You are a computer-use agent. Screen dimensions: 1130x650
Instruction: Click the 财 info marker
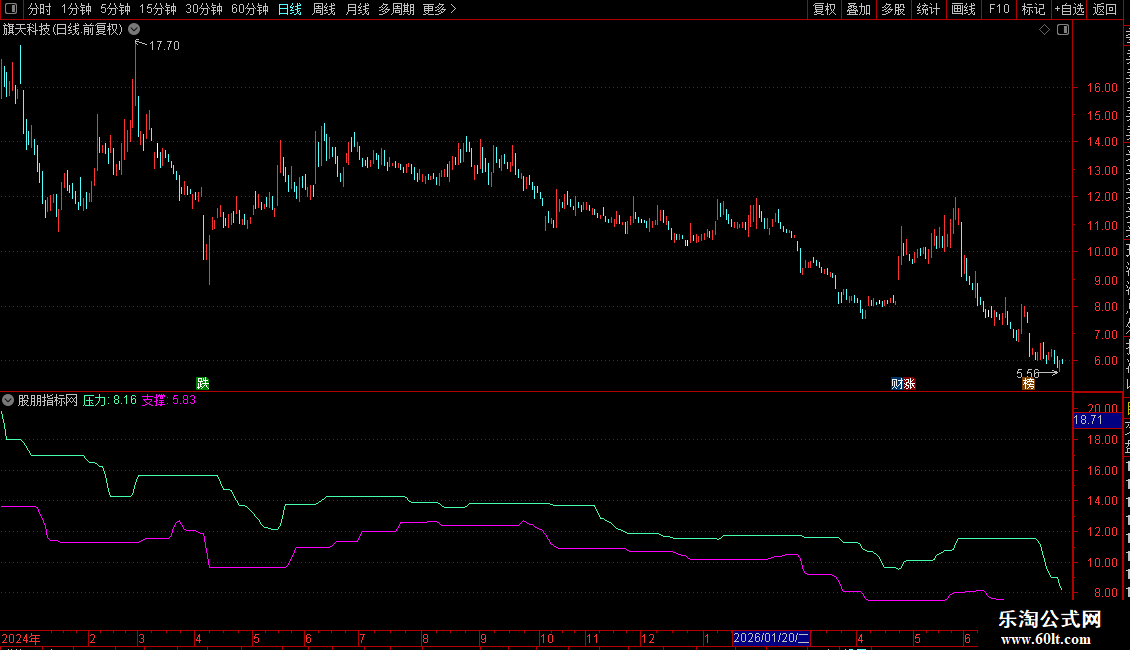(897, 383)
